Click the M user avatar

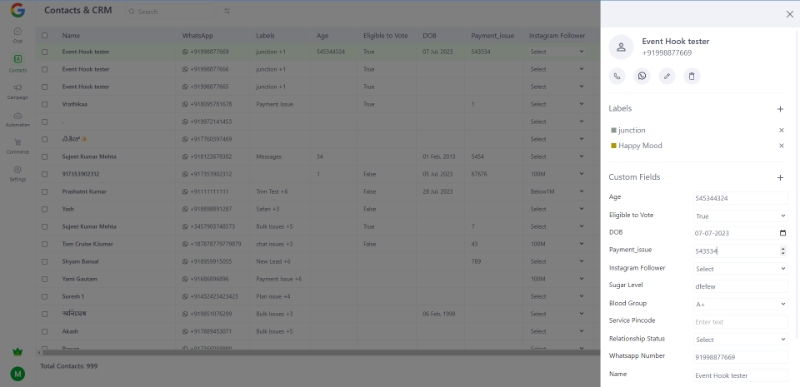(18, 374)
